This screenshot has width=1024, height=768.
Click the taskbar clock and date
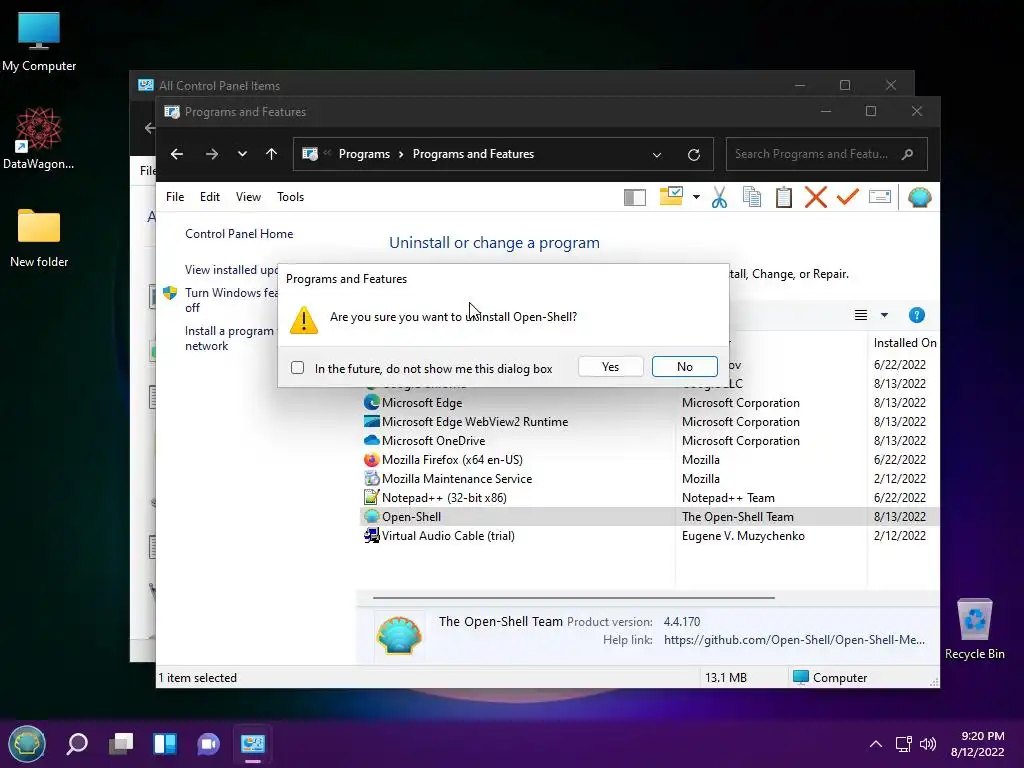978,744
